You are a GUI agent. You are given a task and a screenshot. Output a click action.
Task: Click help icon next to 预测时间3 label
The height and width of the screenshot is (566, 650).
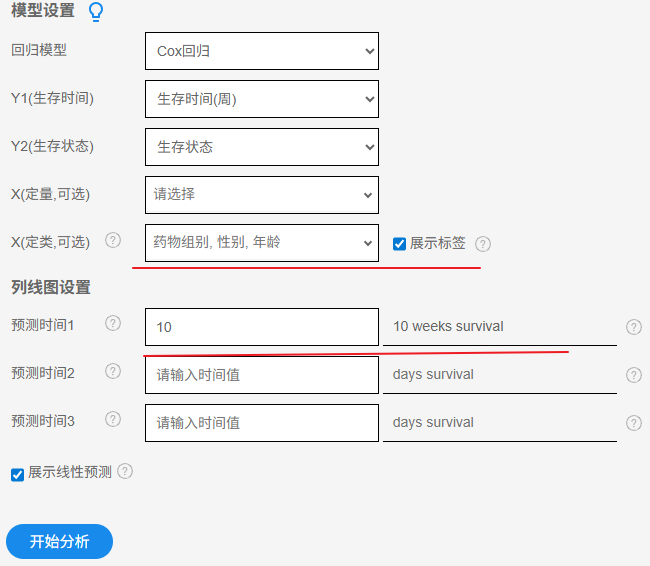coord(113,419)
